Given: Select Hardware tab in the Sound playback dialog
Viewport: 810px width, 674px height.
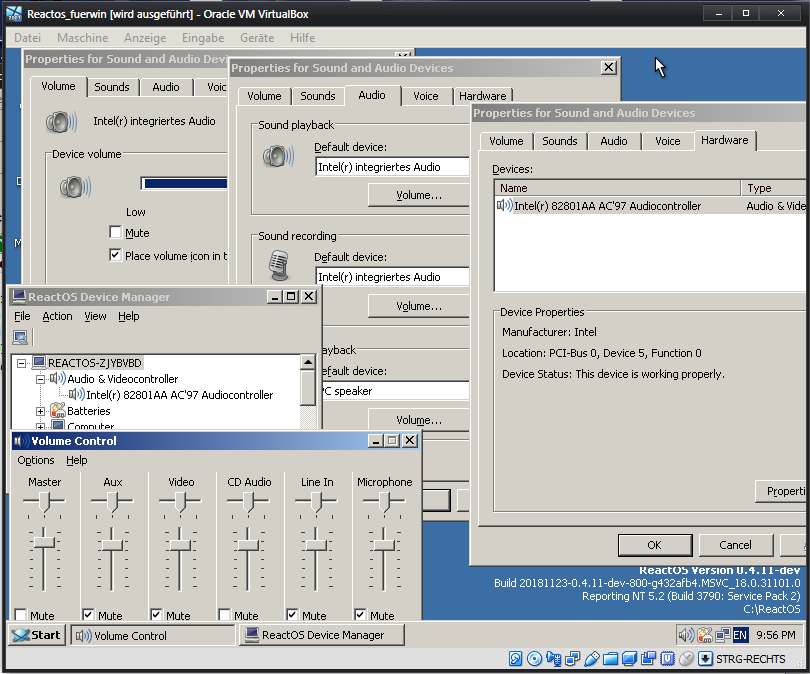Looking at the screenshot, I should tap(482, 96).
